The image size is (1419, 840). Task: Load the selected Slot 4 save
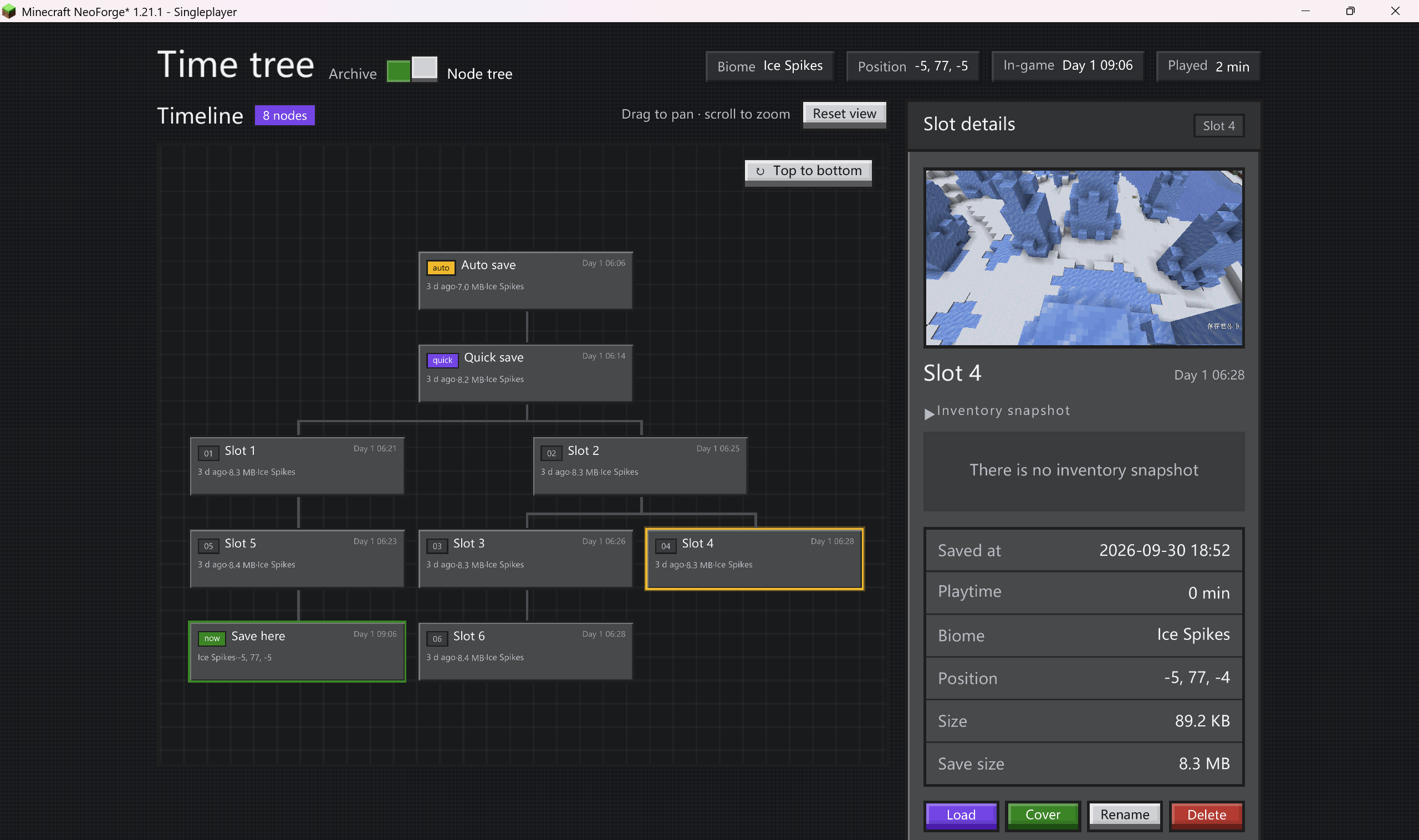[961, 815]
